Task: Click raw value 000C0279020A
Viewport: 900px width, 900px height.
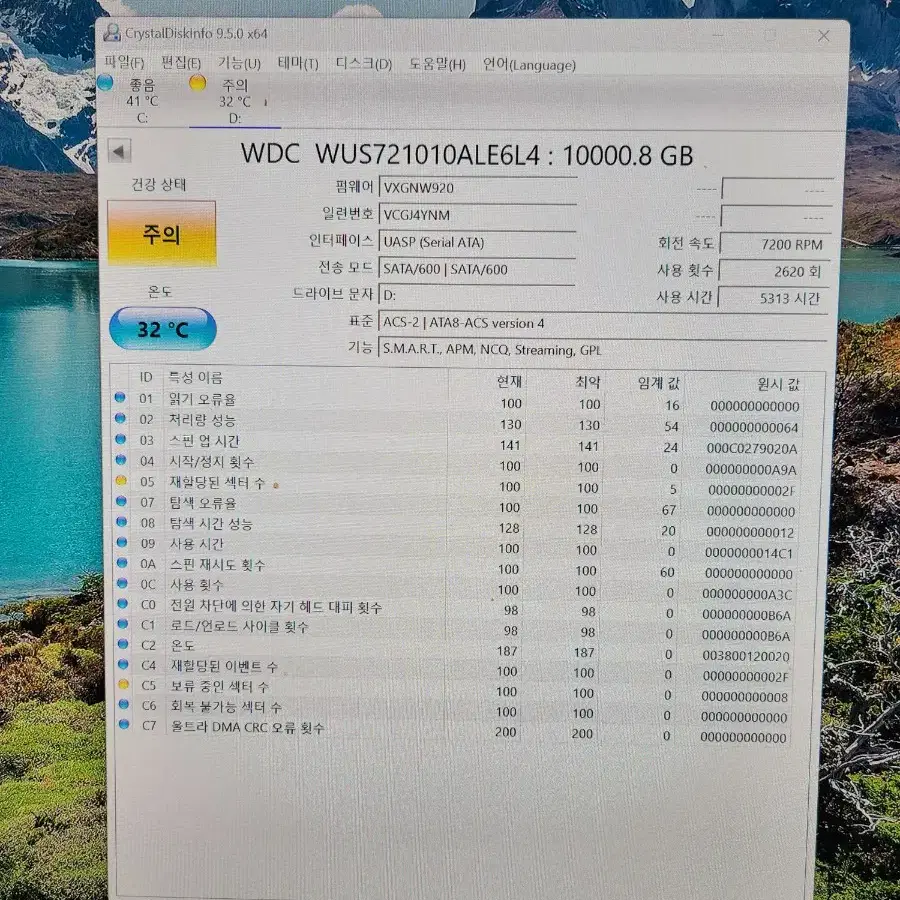Action: (x=752, y=448)
